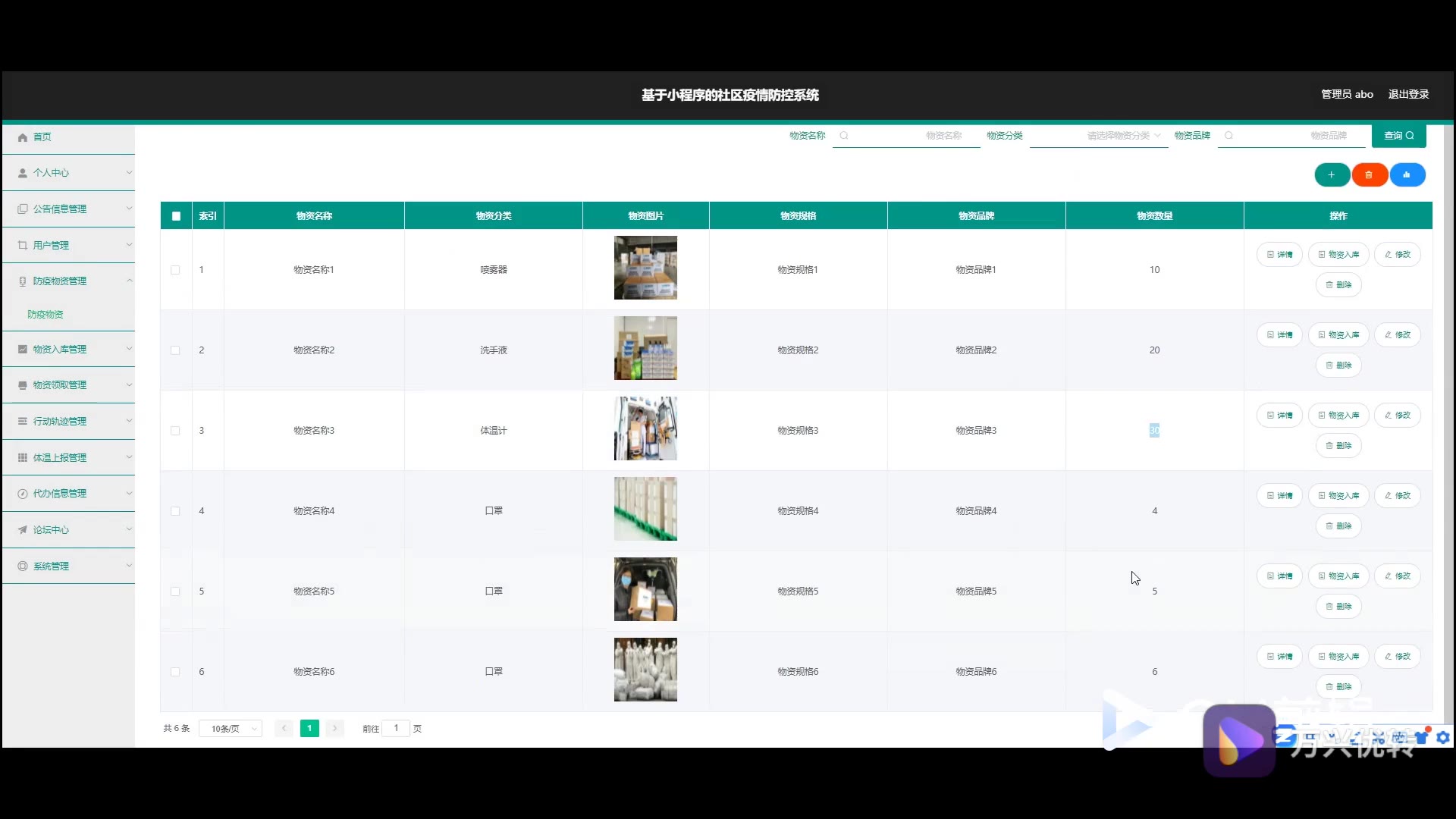
Task: Click the 代办信息管理 clock icon
Action: pyautogui.click(x=23, y=494)
